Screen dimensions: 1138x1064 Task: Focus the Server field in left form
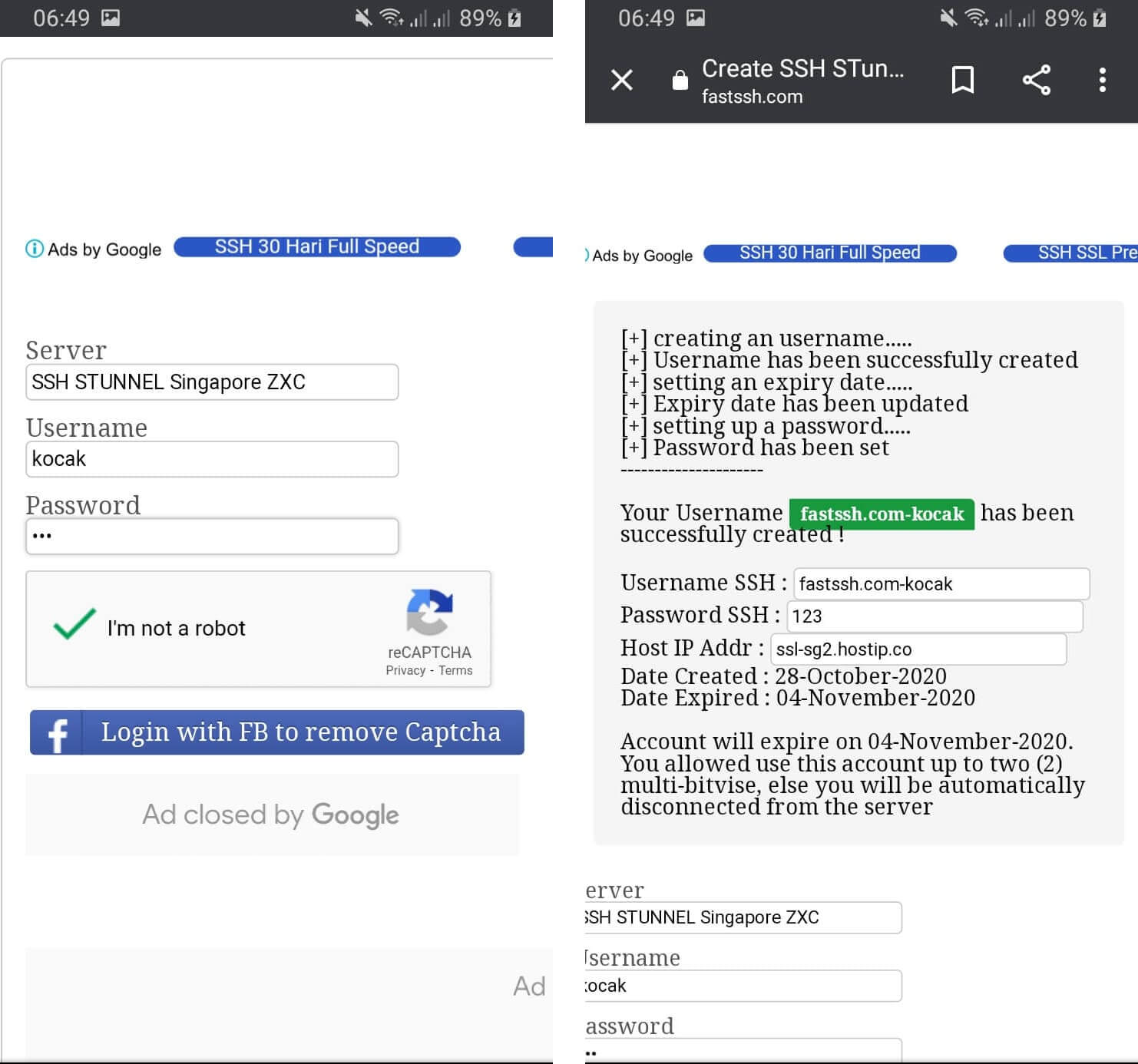(212, 382)
